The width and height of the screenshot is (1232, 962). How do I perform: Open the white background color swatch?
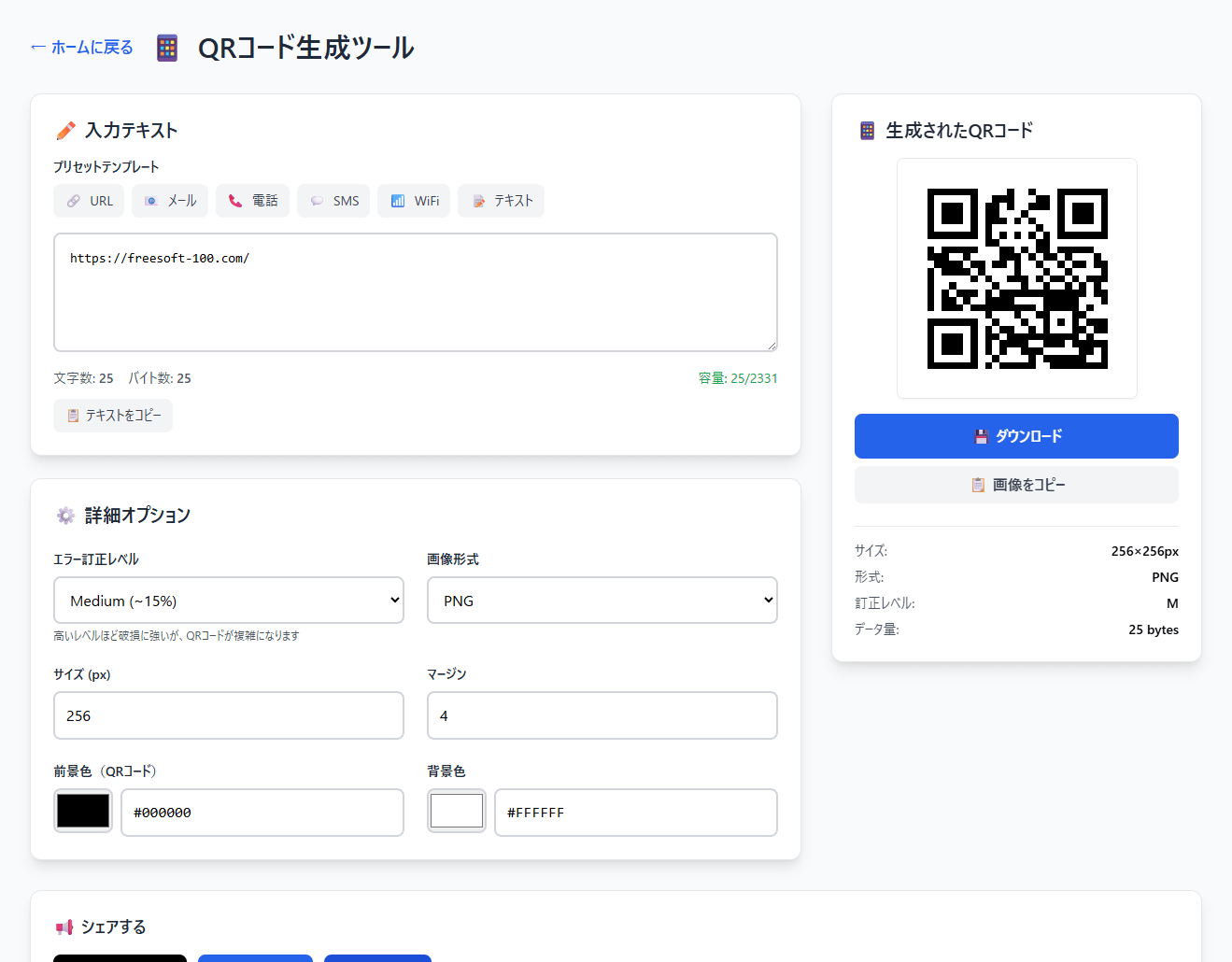[x=457, y=811]
